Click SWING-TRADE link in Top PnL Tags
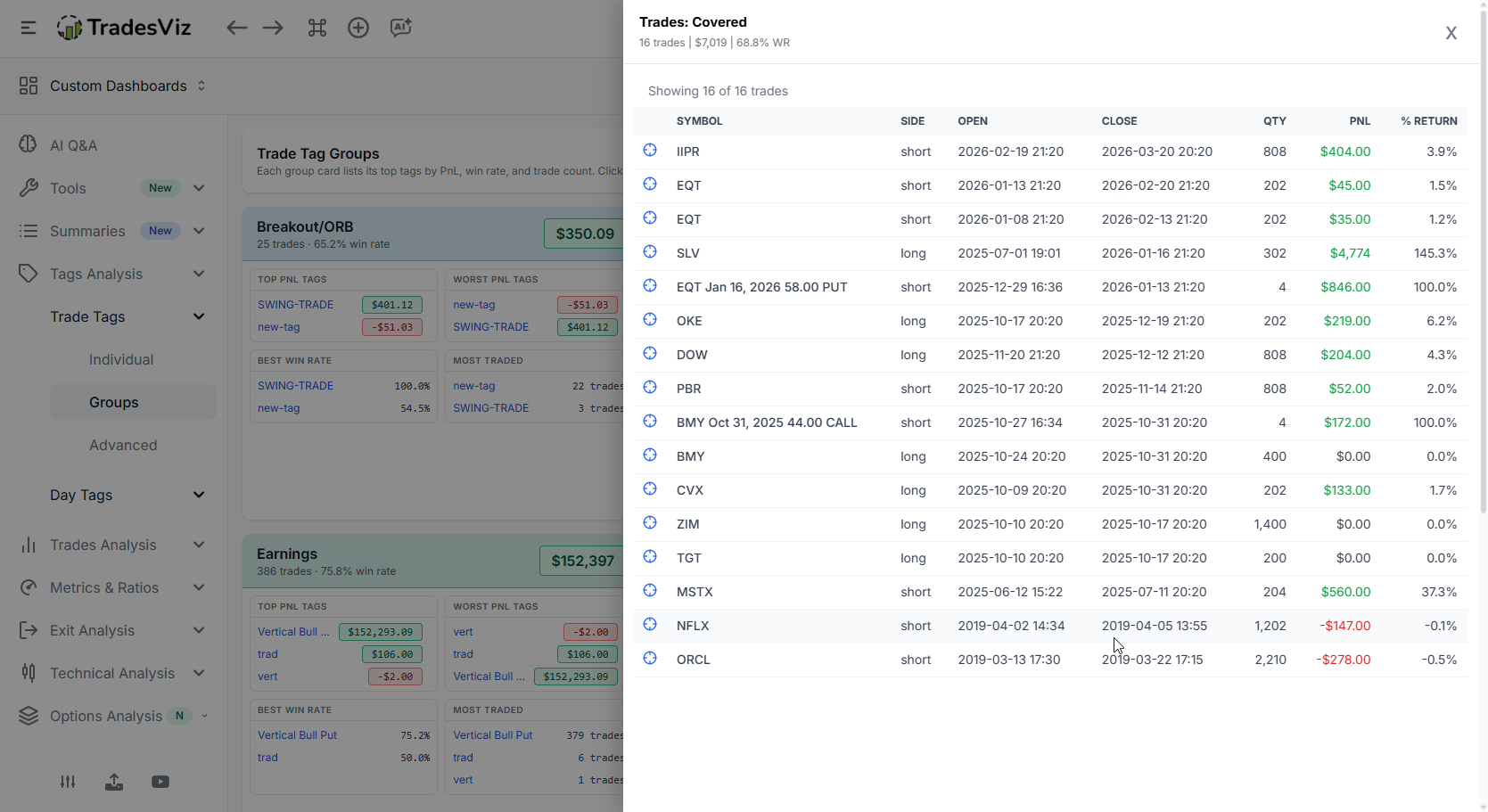Viewport: 1488px width, 812px height. click(x=295, y=305)
